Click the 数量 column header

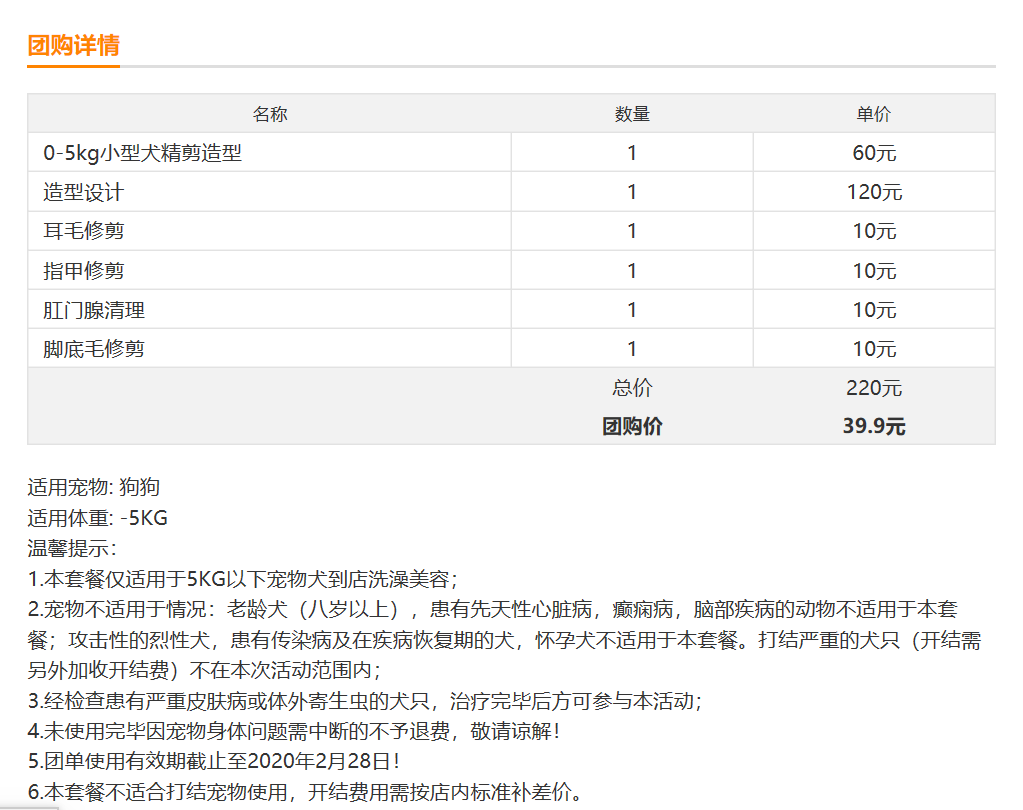632,114
